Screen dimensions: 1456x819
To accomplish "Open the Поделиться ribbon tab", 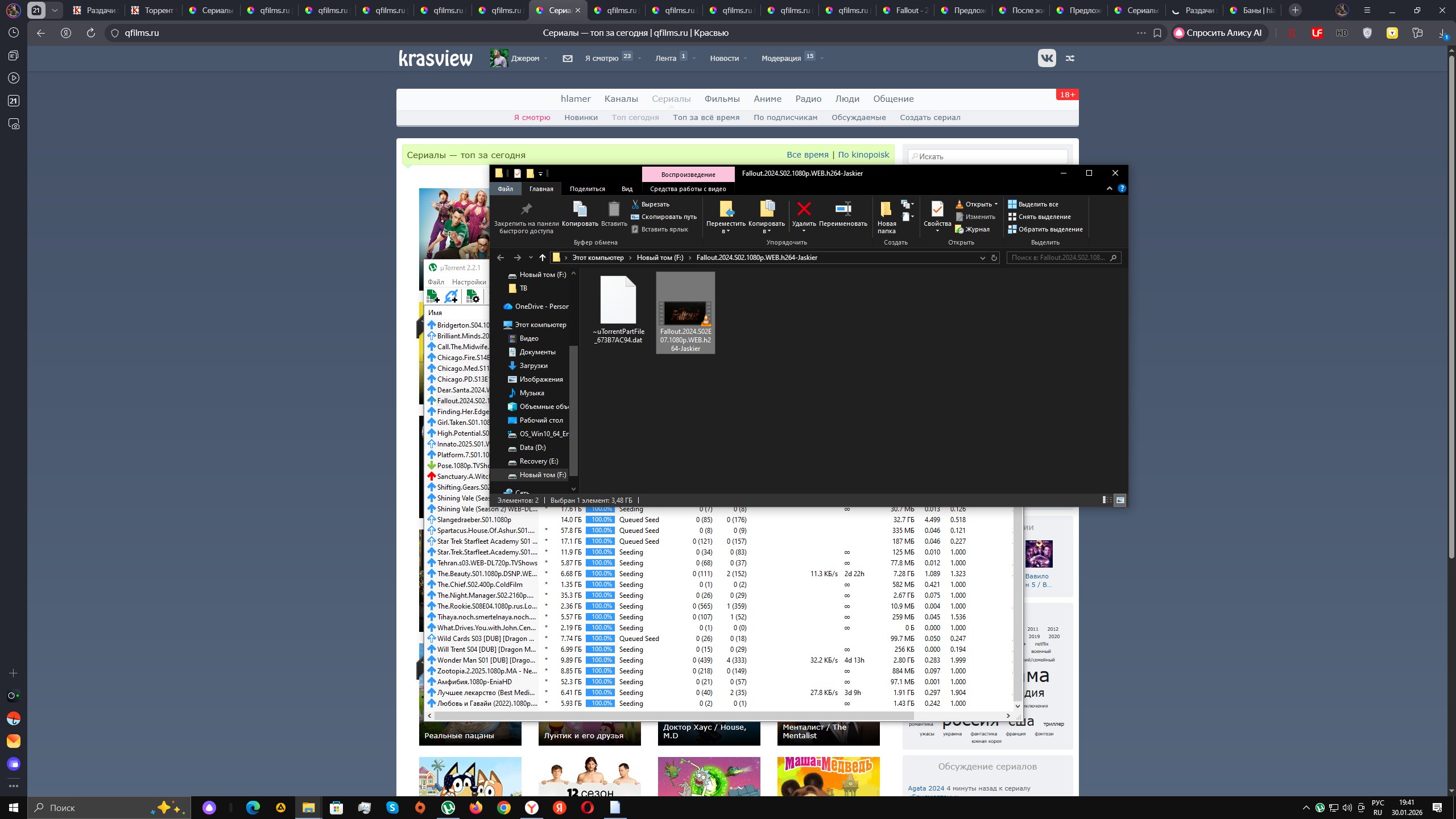I will (x=587, y=189).
